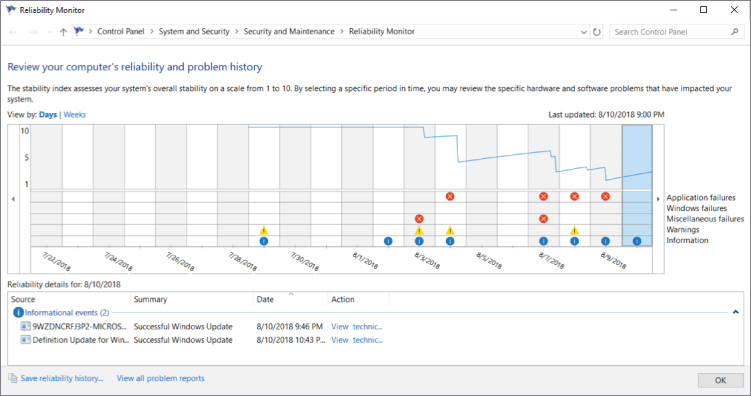Click the Informational events (2) group header
The width and height of the screenshot is (751, 396).
pos(67,313)
